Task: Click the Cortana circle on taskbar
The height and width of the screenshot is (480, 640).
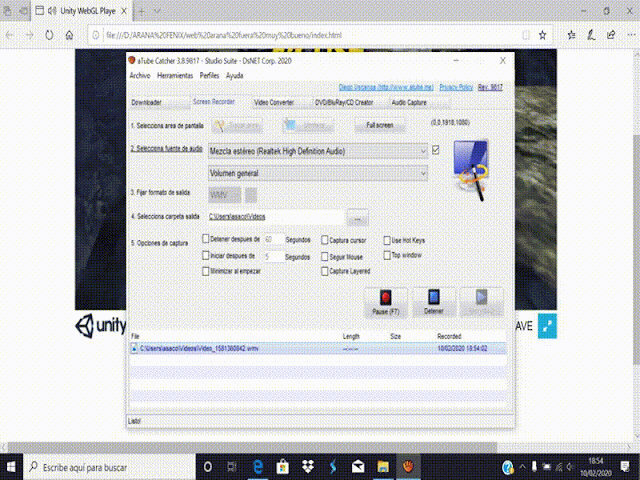Action: pyautogui.click(x=208, y=467)
